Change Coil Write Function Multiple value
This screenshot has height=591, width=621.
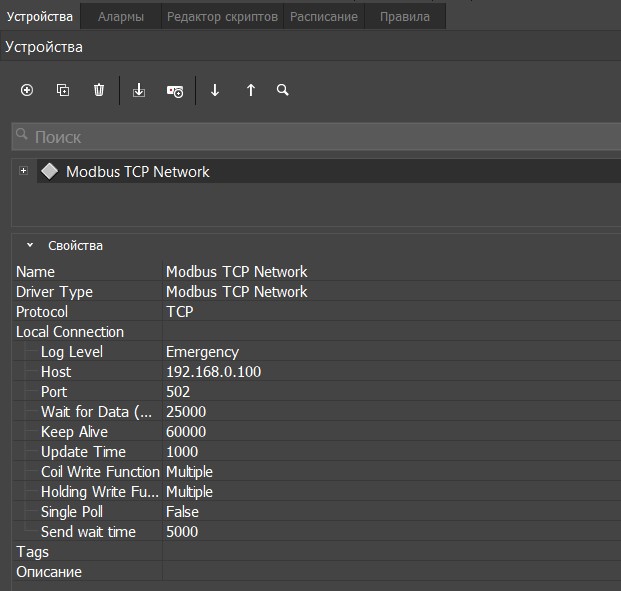coord(390,472)
